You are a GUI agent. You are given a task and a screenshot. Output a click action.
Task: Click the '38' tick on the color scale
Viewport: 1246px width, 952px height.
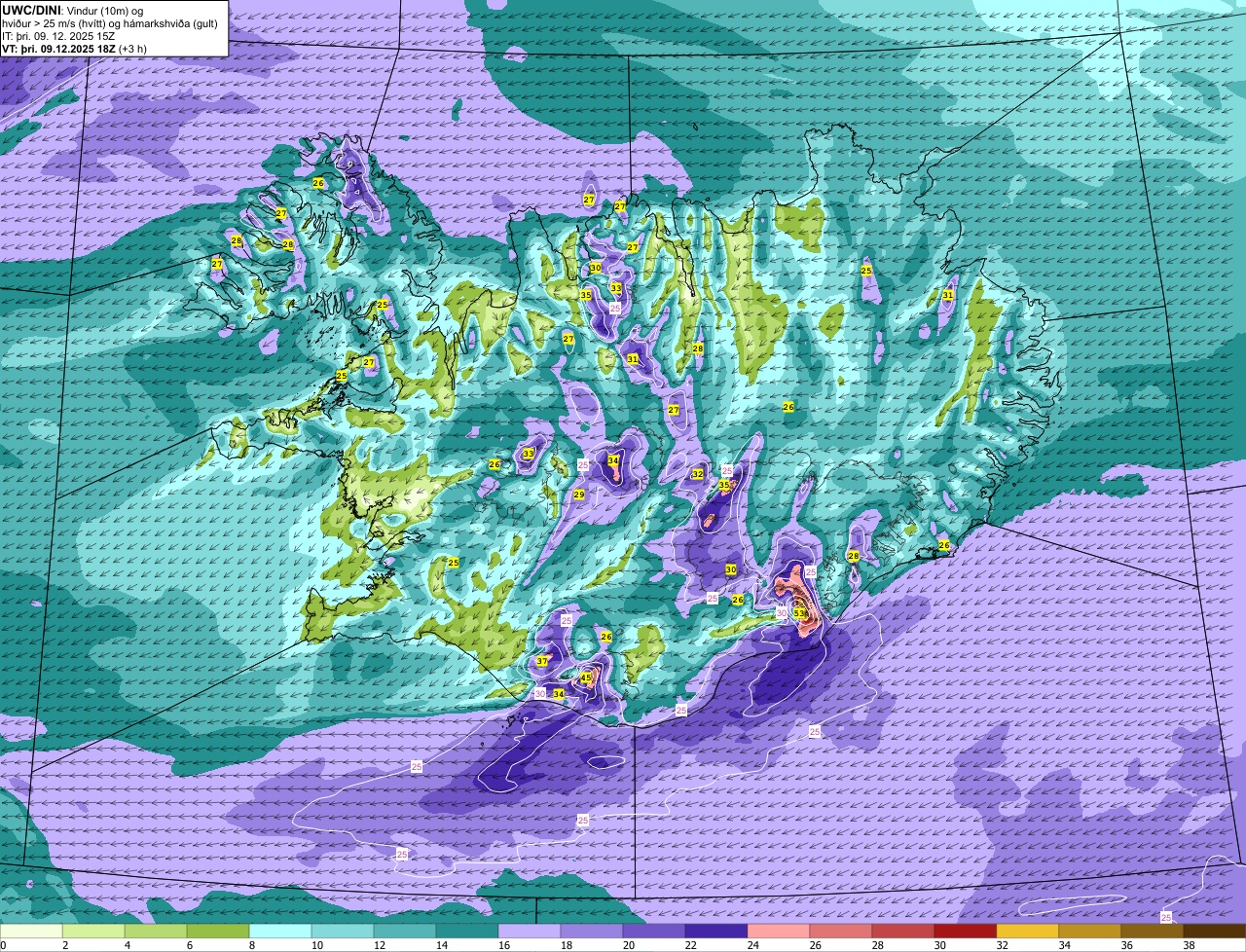pos(1189,945)
